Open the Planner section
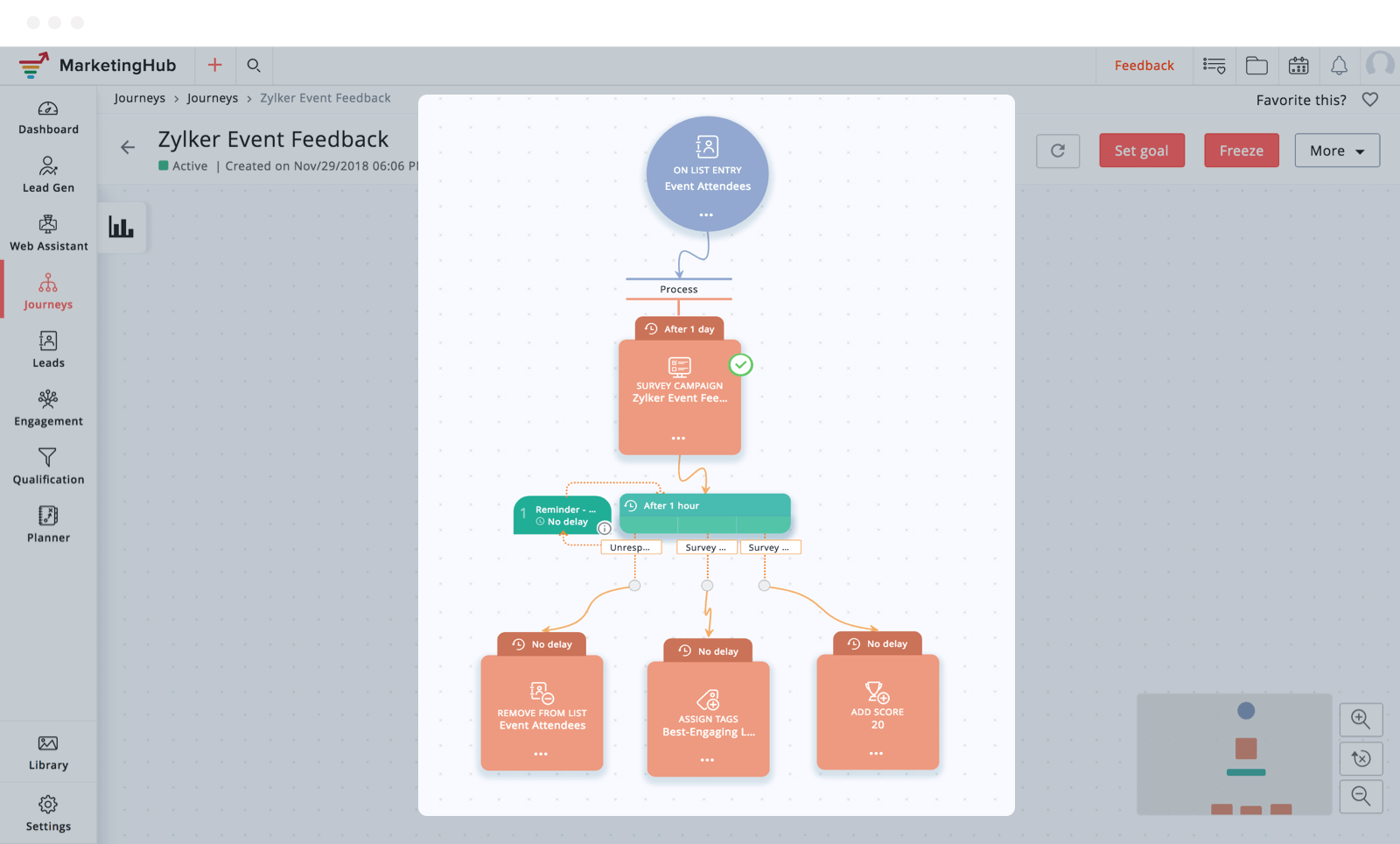Image resolution: width=1400 pixels, height=844 pixels. click(48, 525)
